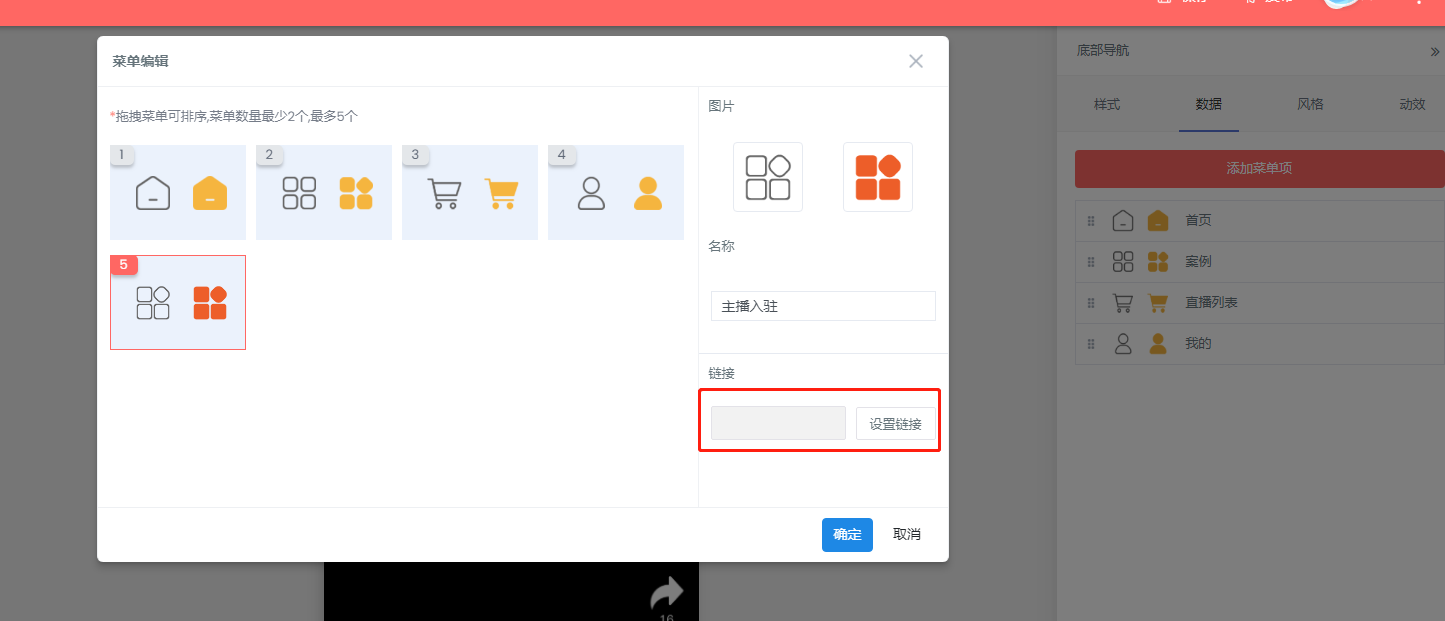
Task: Select outline grid icon in card 5
Action: pos(153,303)
